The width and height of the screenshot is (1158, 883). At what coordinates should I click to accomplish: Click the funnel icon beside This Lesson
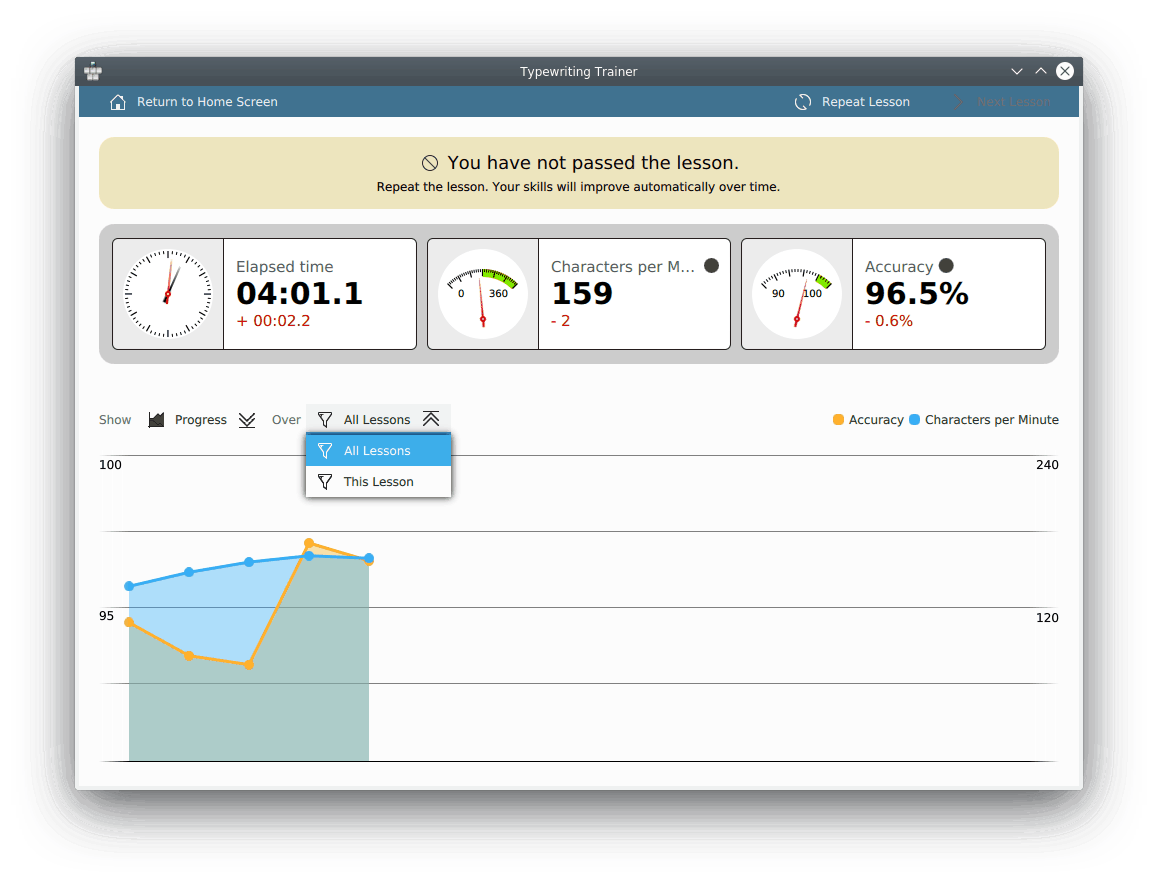325,481
